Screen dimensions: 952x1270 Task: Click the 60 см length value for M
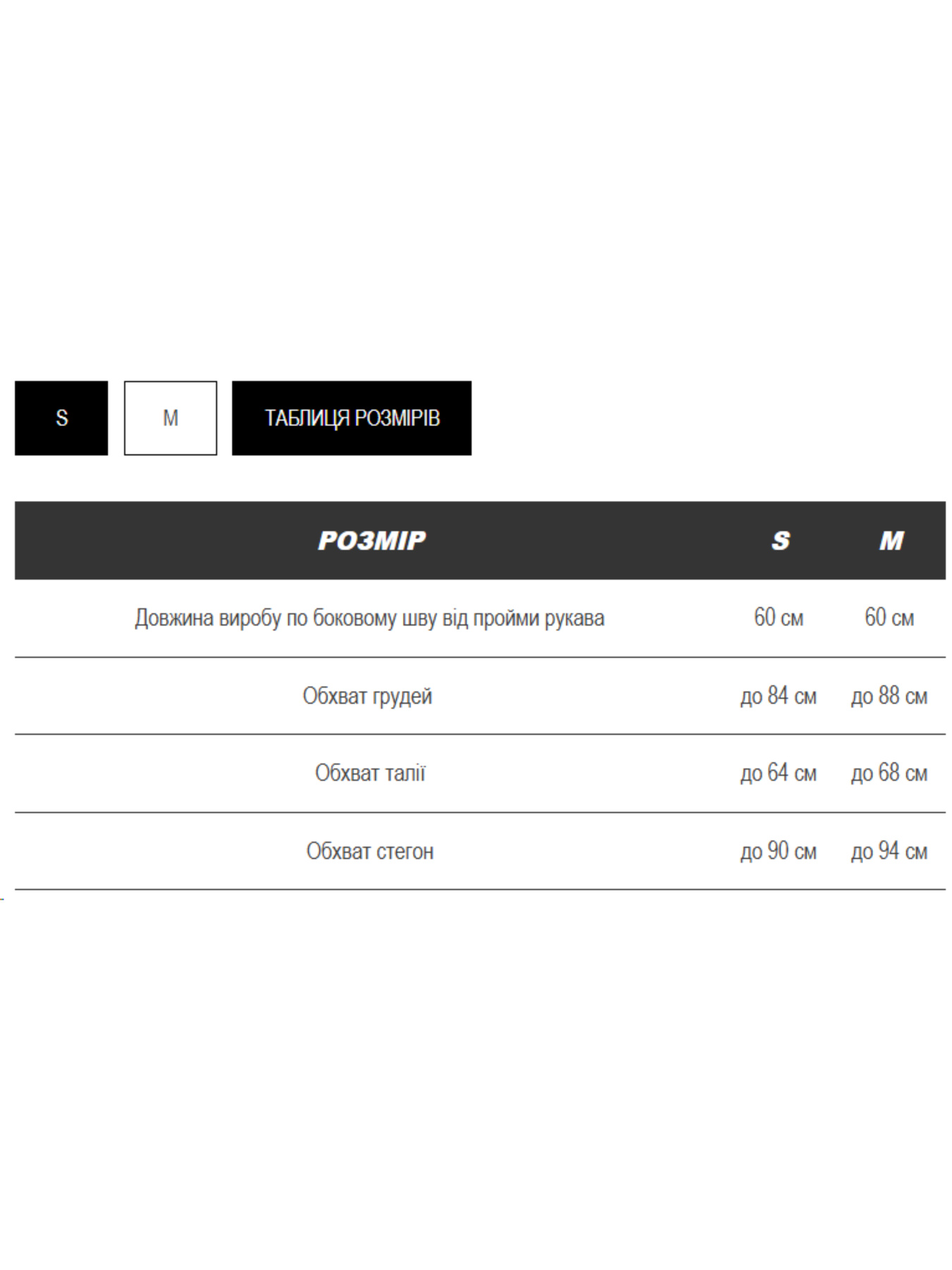click(889, 618)
